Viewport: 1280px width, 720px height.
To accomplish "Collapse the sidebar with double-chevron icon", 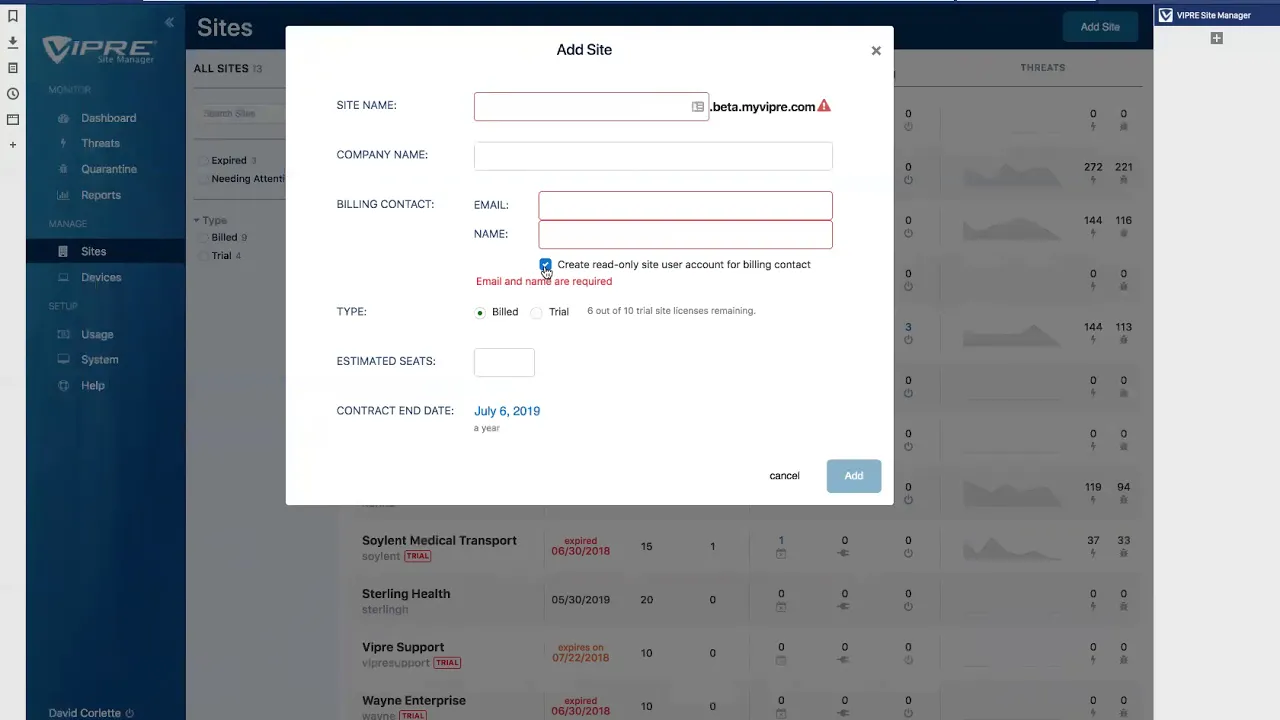I will (169, 22).
